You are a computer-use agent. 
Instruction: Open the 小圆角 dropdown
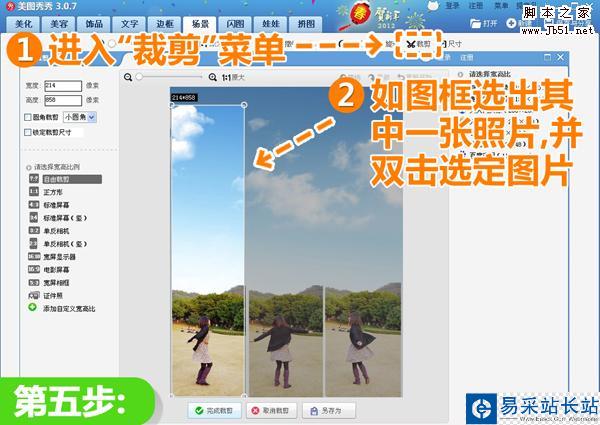pyautogui.click(x=80, y=117)
